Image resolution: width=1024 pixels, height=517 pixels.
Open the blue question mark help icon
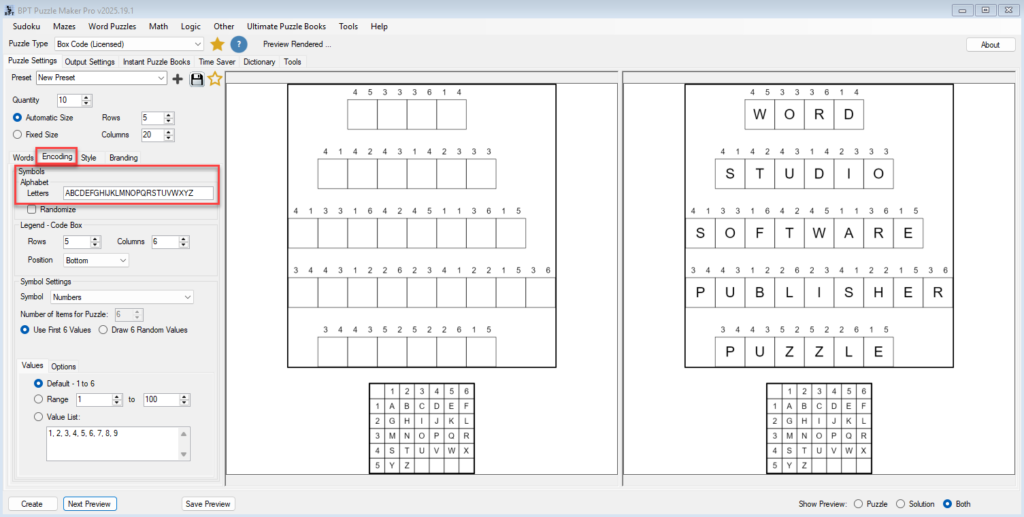[x=239, y=44]
